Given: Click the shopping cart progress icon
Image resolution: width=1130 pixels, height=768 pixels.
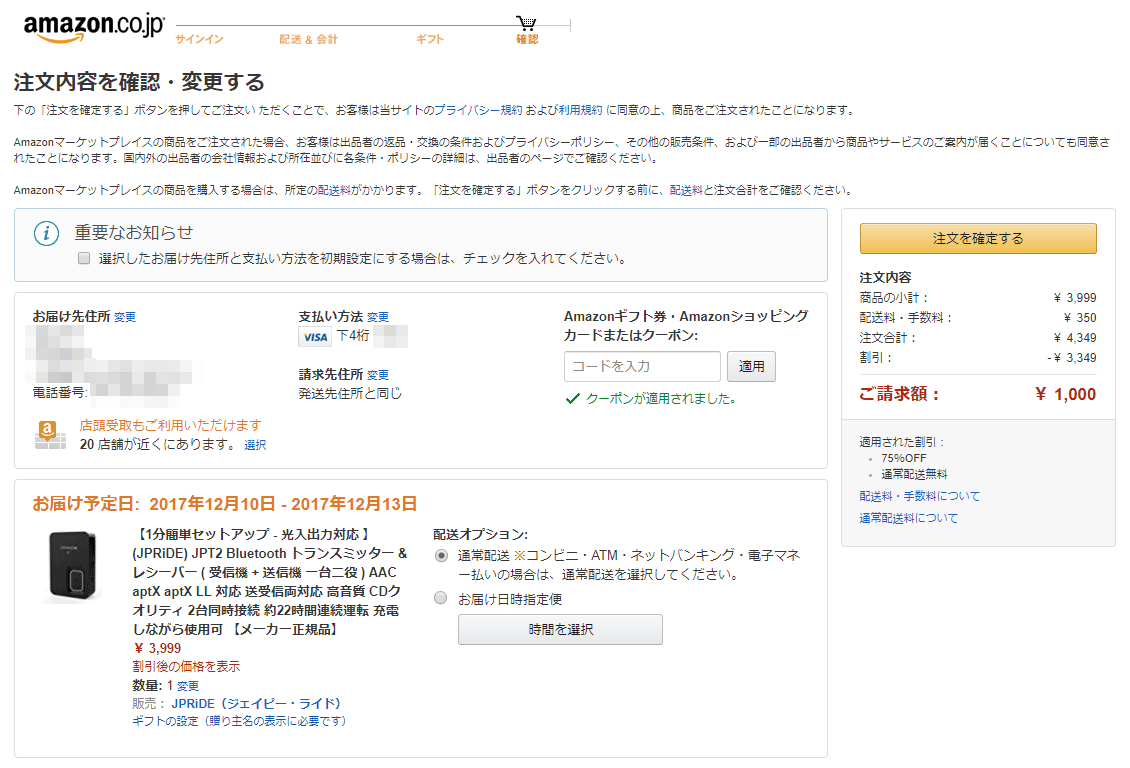Looking at the screenshot, I should (x=527, y=24).
